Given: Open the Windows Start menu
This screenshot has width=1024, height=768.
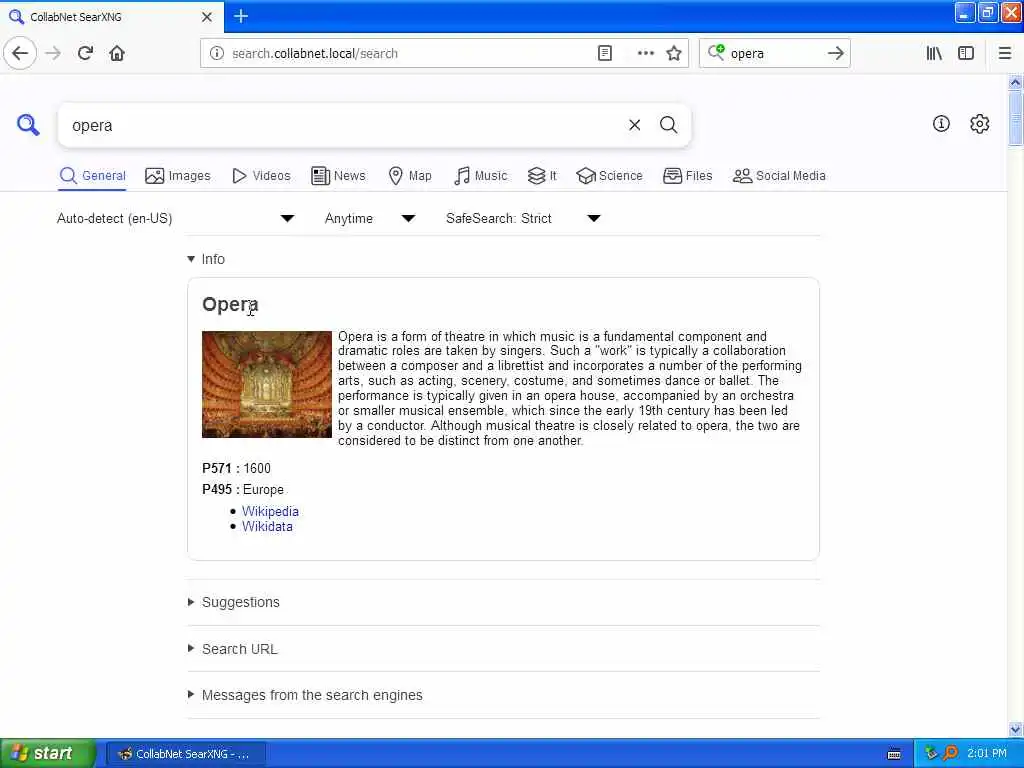Looking at the screenshot, I should pyautogui.click(x=47, y=753).
